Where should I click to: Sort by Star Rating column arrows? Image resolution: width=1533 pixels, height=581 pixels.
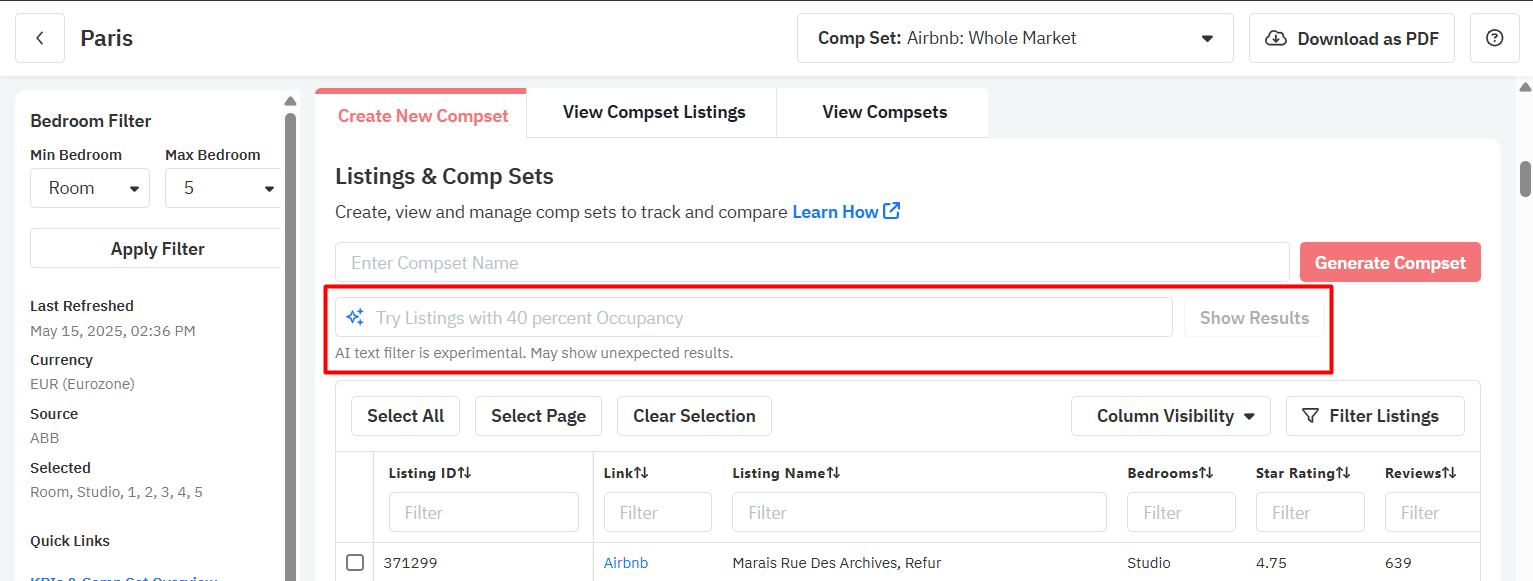pos(1343,473)
